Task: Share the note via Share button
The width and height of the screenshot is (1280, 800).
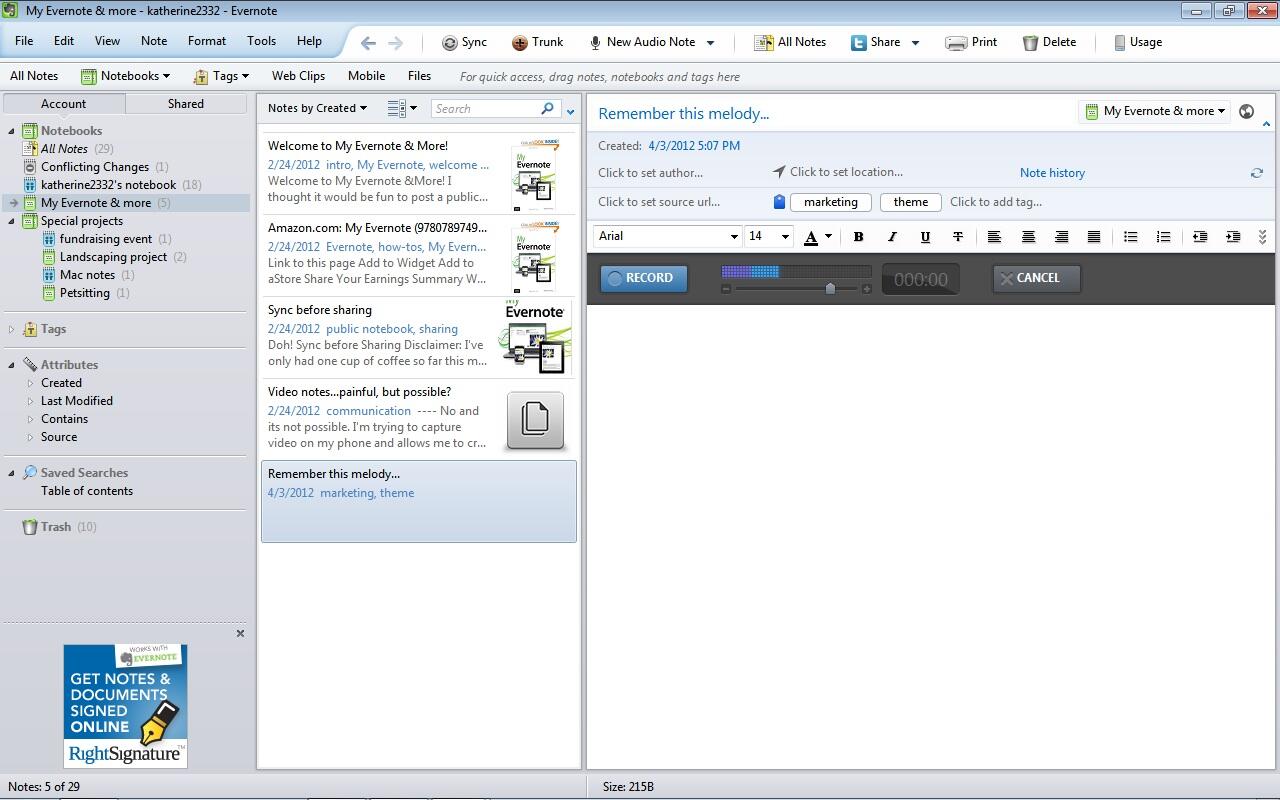Action: tap(876, 42)
